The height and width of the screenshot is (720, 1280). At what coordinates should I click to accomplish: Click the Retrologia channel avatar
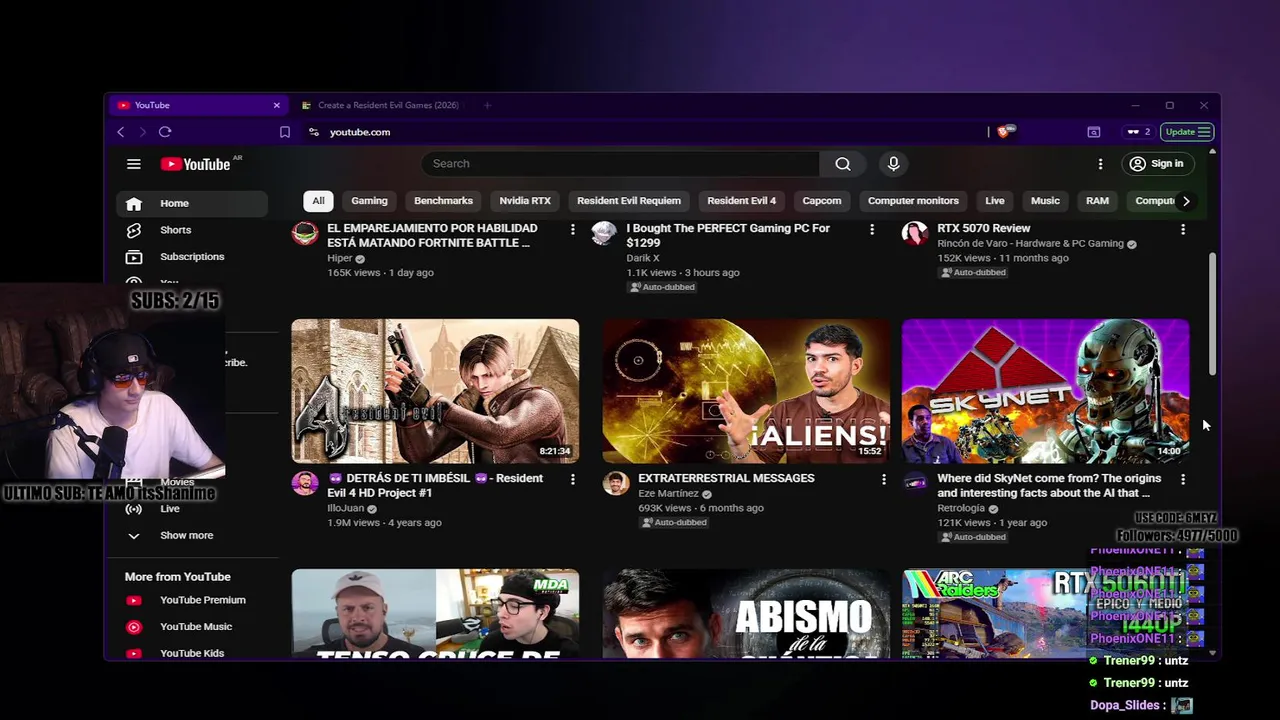[915, 483]
